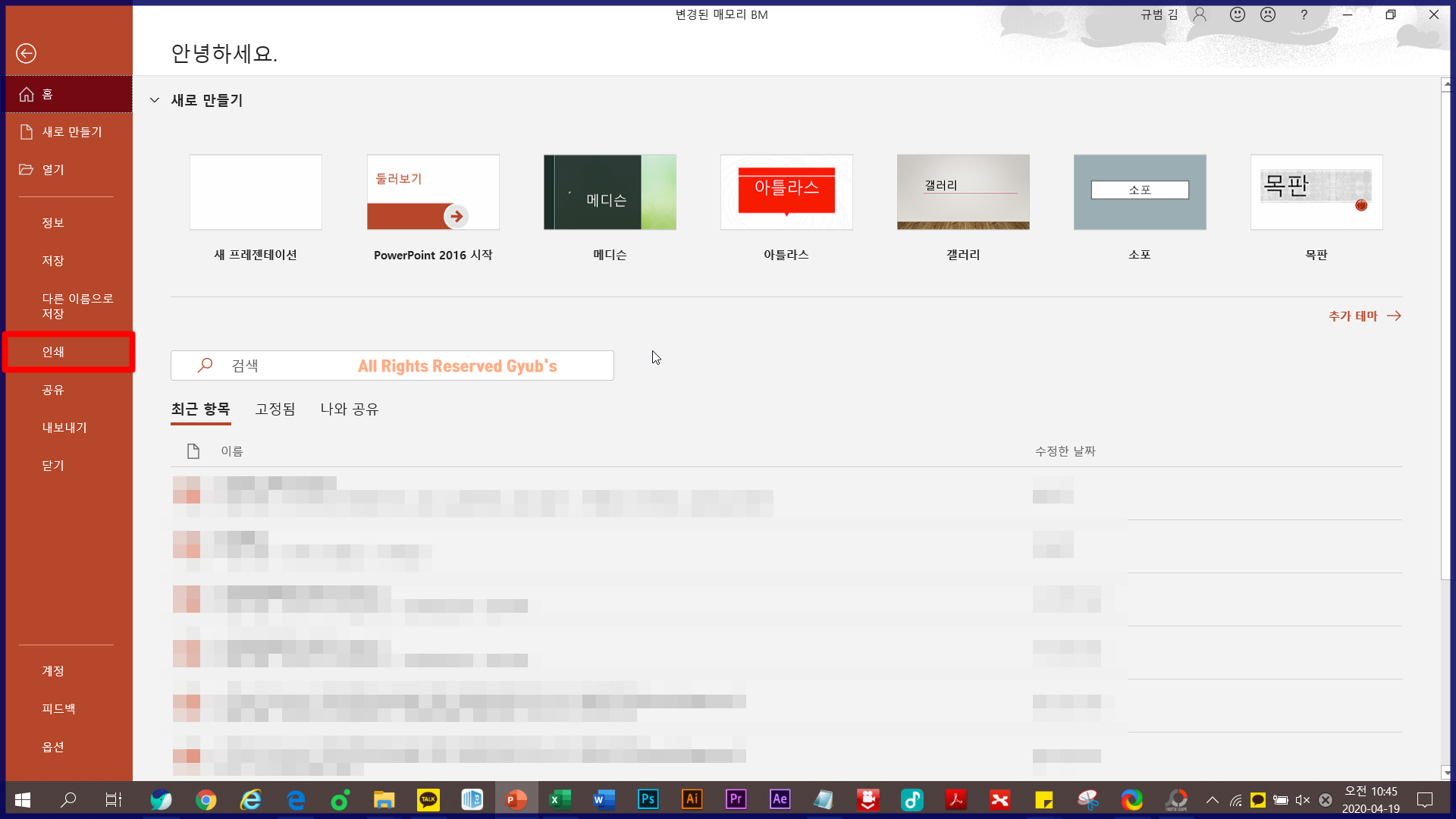Viewport: 1456px width, 819px height.
Task: Click the help question mark icon
Action: point(1304,14)
